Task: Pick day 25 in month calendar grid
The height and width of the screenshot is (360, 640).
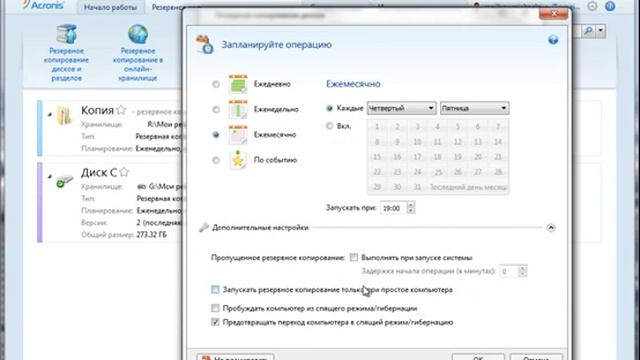Action: pos(438,172)
